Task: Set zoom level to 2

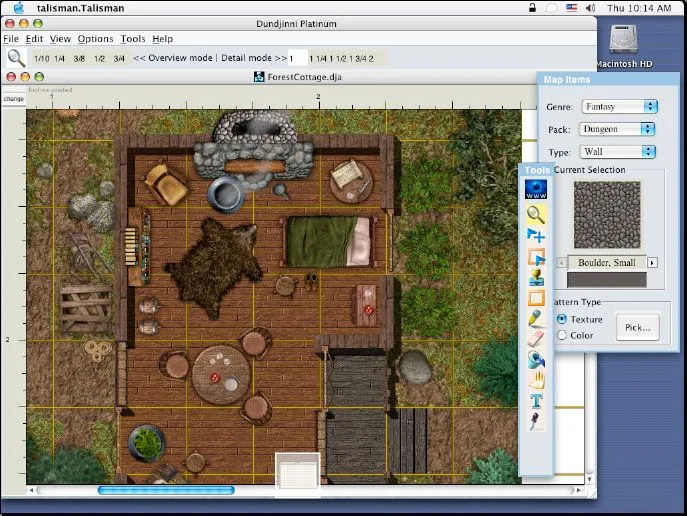Action: [371, 59]
